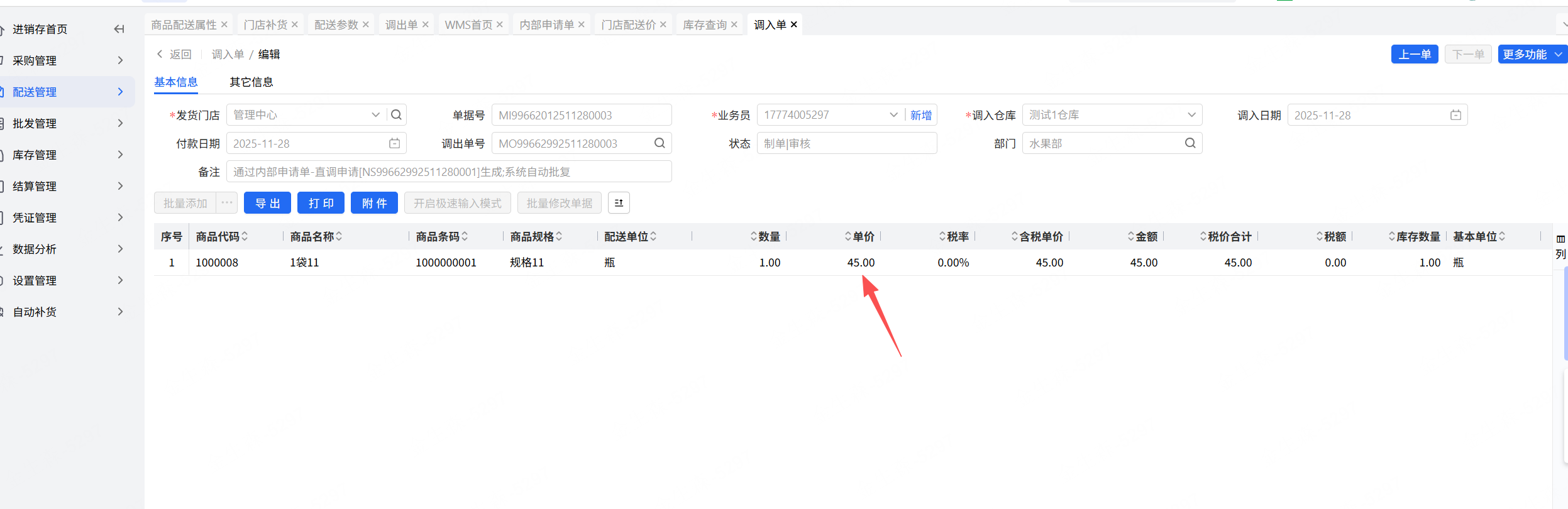Click into the 备注 input field
Image resolution: width=1568 pixels, height=509 pixels.
[x=449, y=172]
